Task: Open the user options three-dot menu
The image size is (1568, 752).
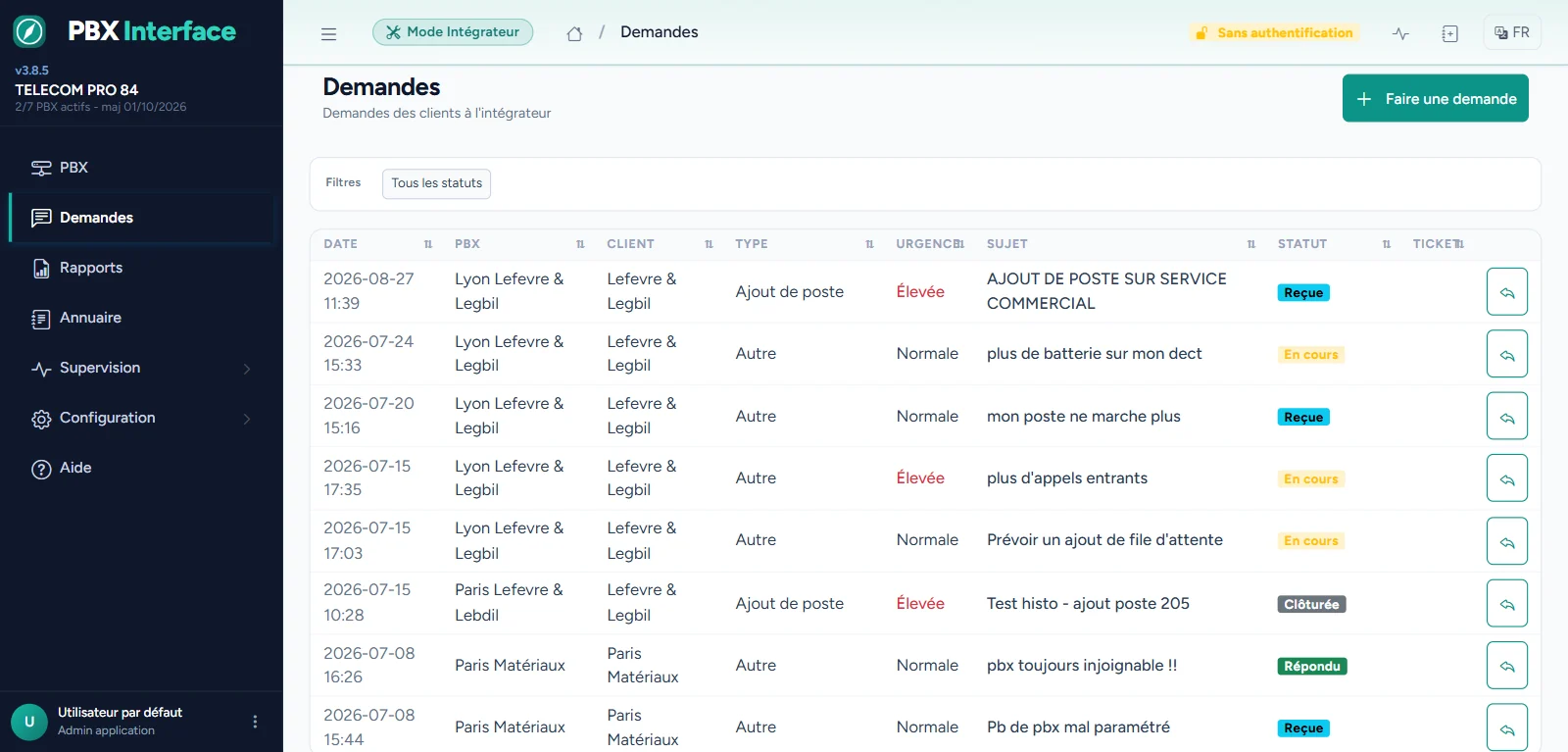Action: (255, 722)
